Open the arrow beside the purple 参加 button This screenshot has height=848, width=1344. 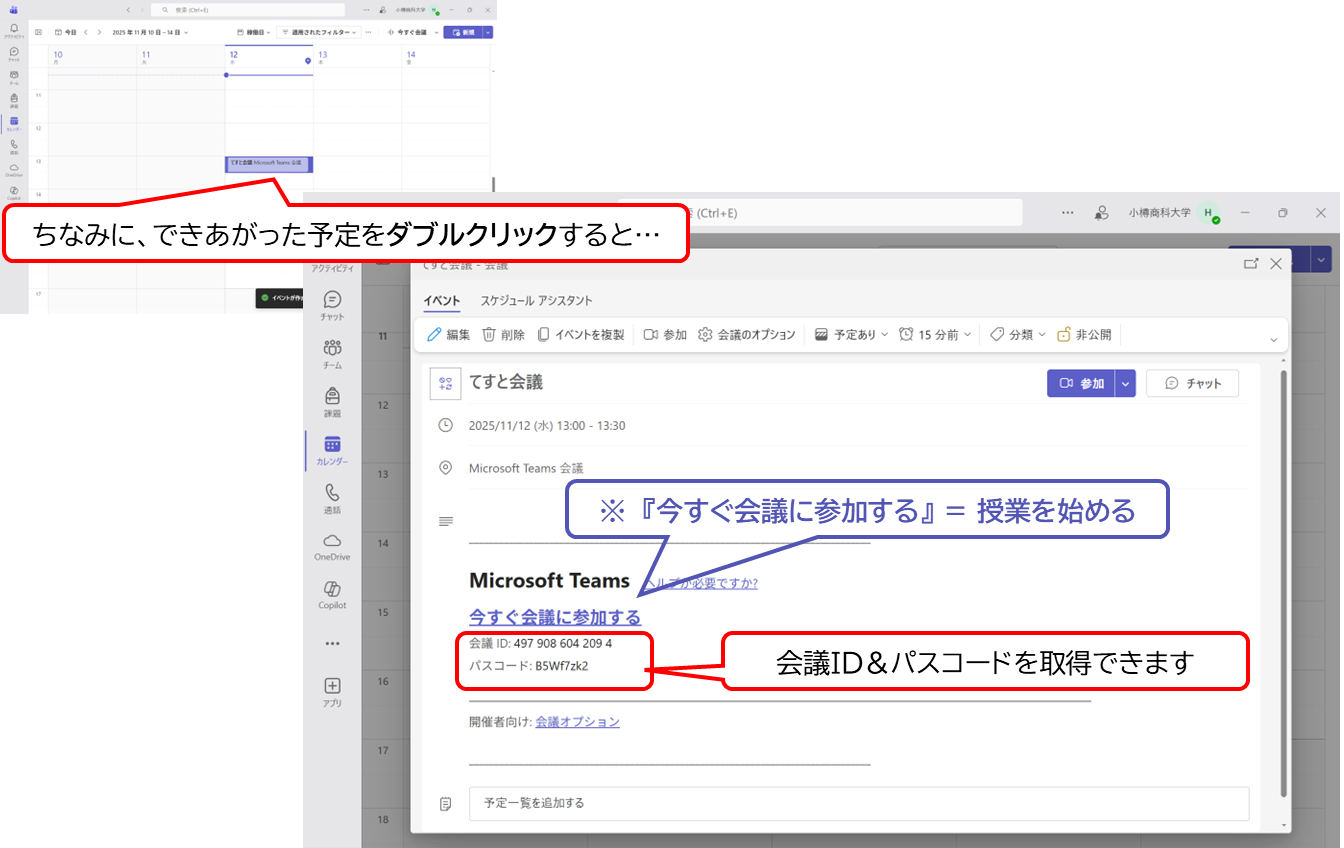(1126, 384)
